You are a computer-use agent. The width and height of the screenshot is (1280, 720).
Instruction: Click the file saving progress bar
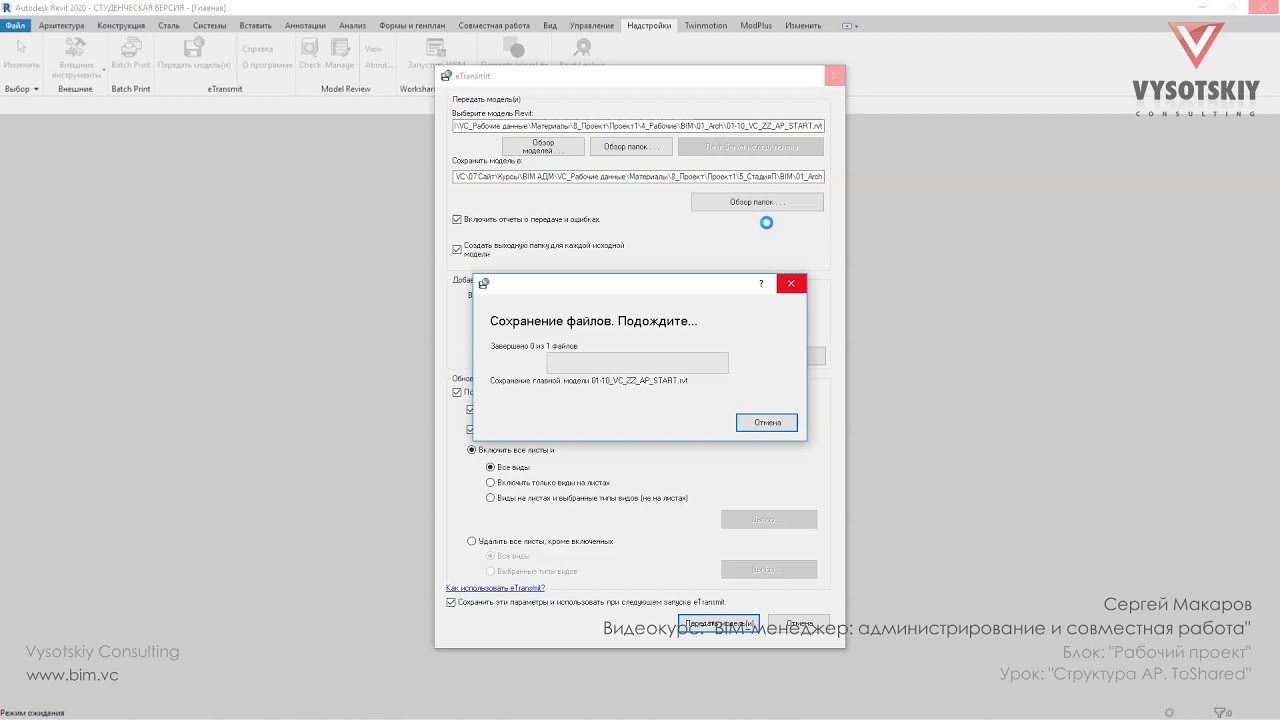637,363
